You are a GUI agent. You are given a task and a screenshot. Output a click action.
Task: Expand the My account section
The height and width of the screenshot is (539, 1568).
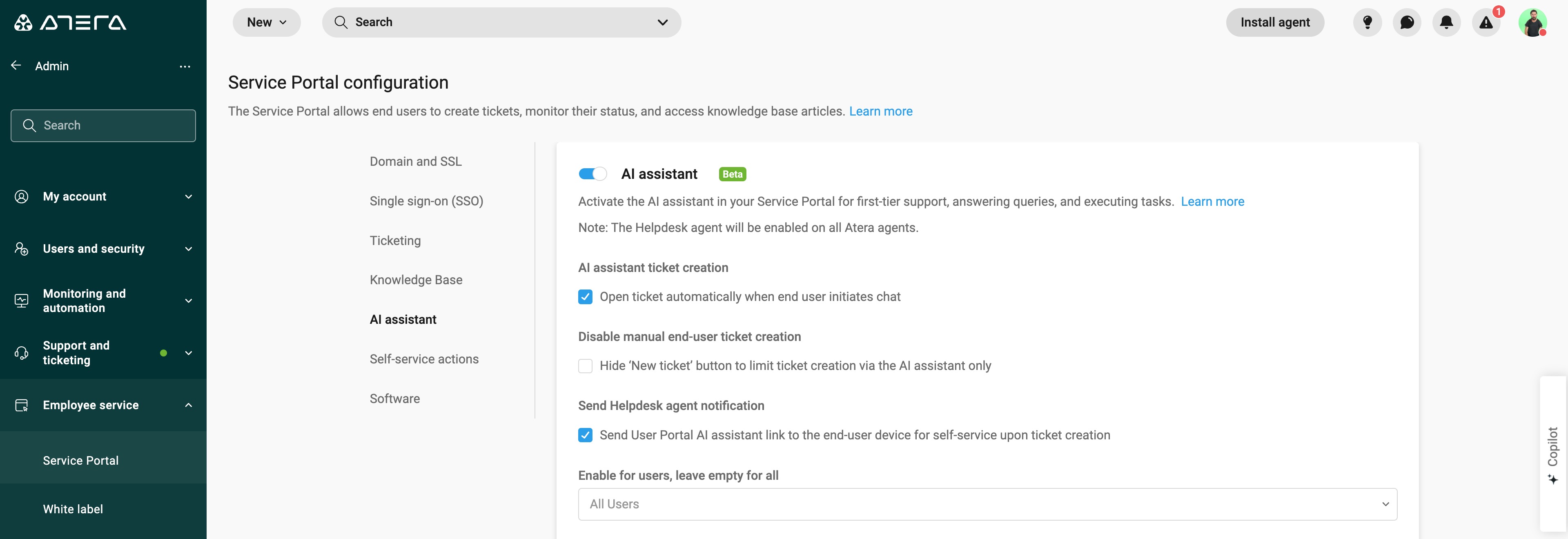coord(189,196)
